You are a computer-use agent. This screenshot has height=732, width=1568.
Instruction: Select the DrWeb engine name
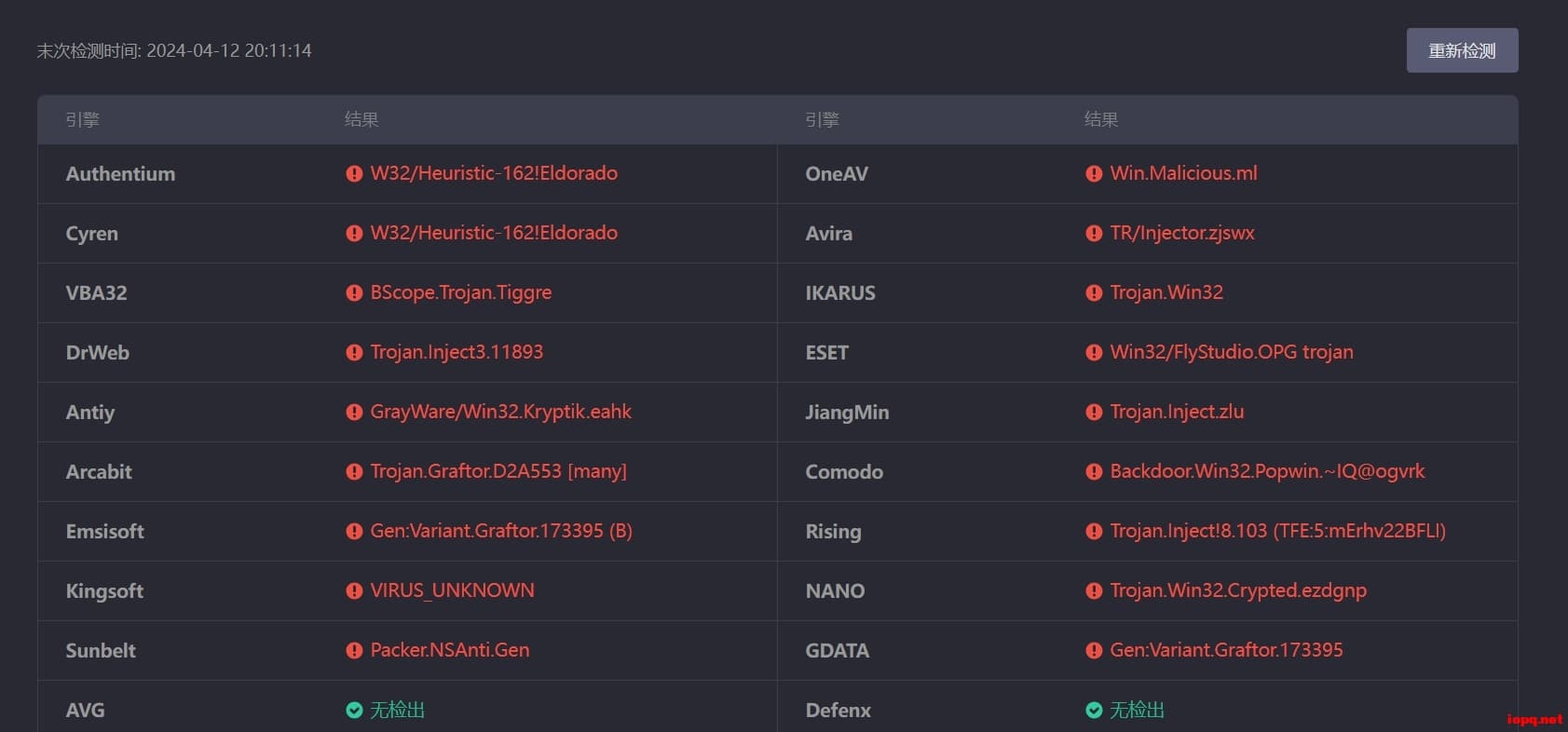coord(97,352)
